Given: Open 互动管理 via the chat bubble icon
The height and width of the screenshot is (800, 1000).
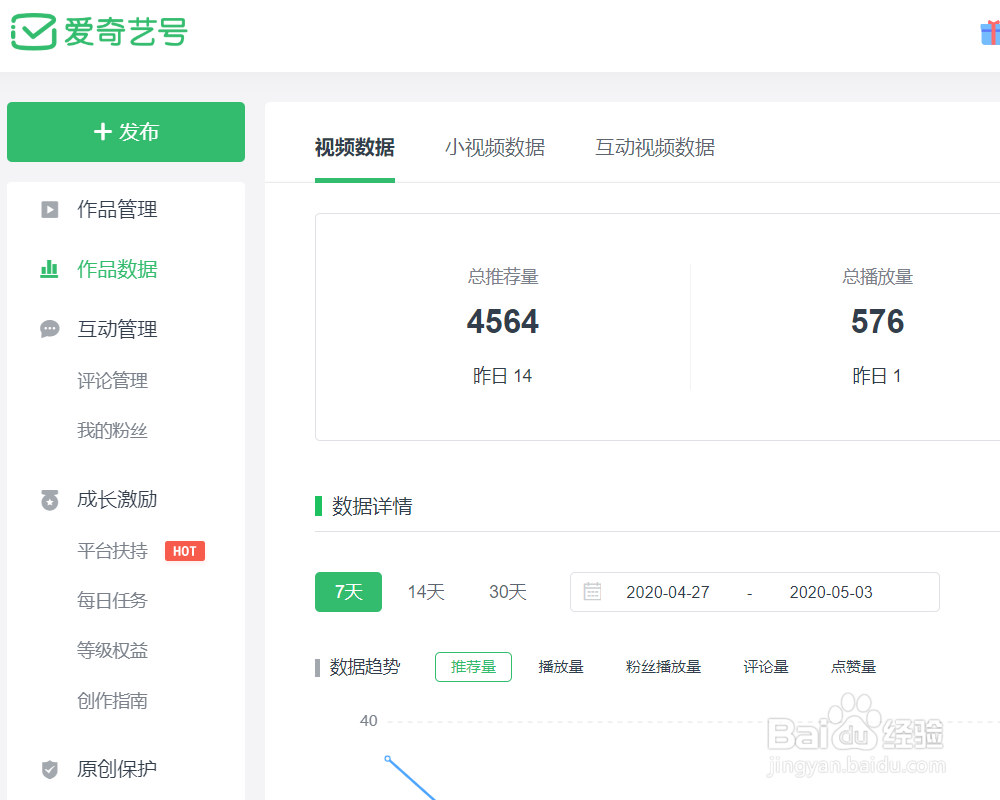Looking at the screenshot, I should point(49,329).
